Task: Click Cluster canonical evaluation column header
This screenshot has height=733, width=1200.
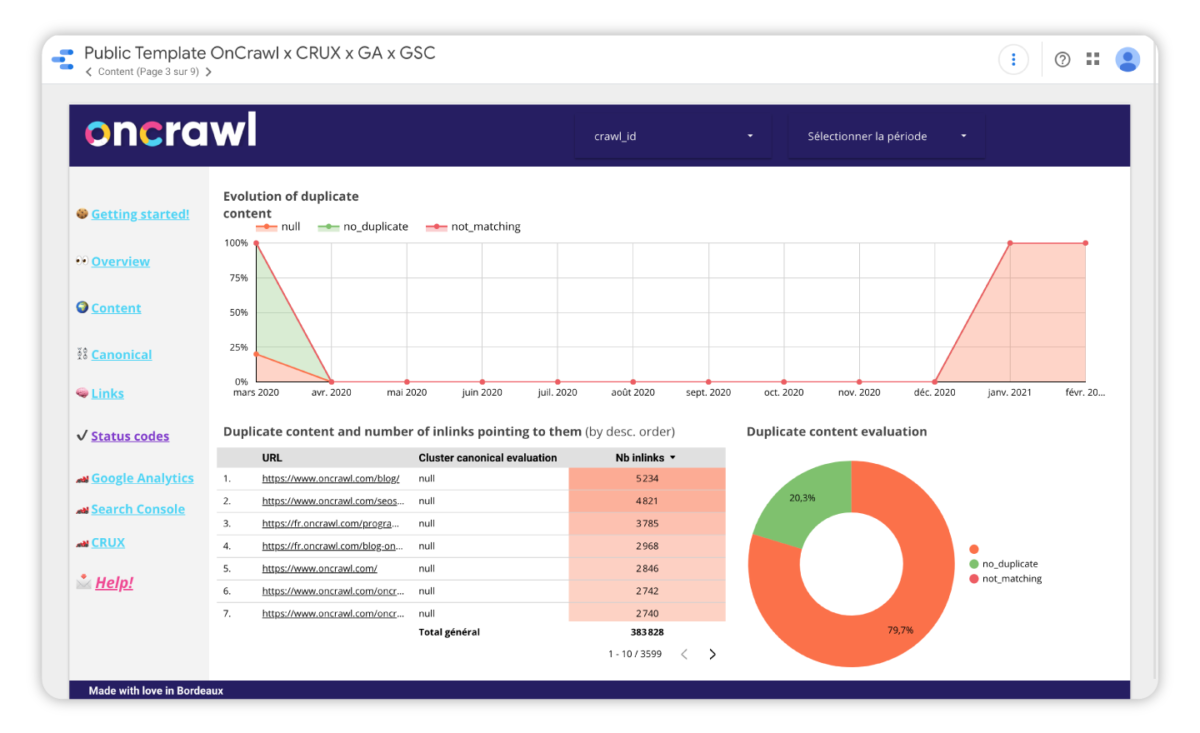Action: click(x=488, y=458)
